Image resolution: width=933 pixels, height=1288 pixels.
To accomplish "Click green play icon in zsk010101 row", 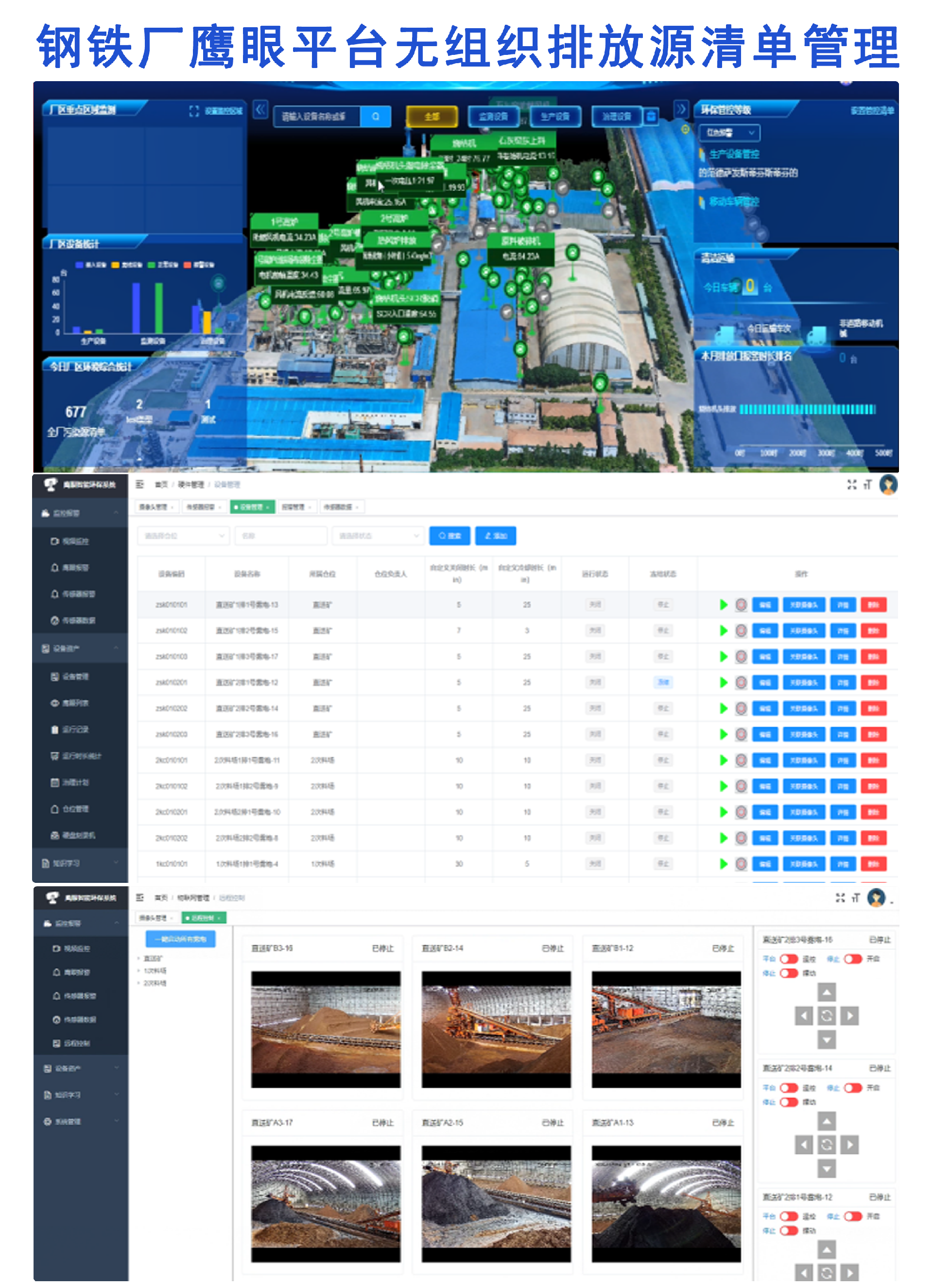I will 724,605.
